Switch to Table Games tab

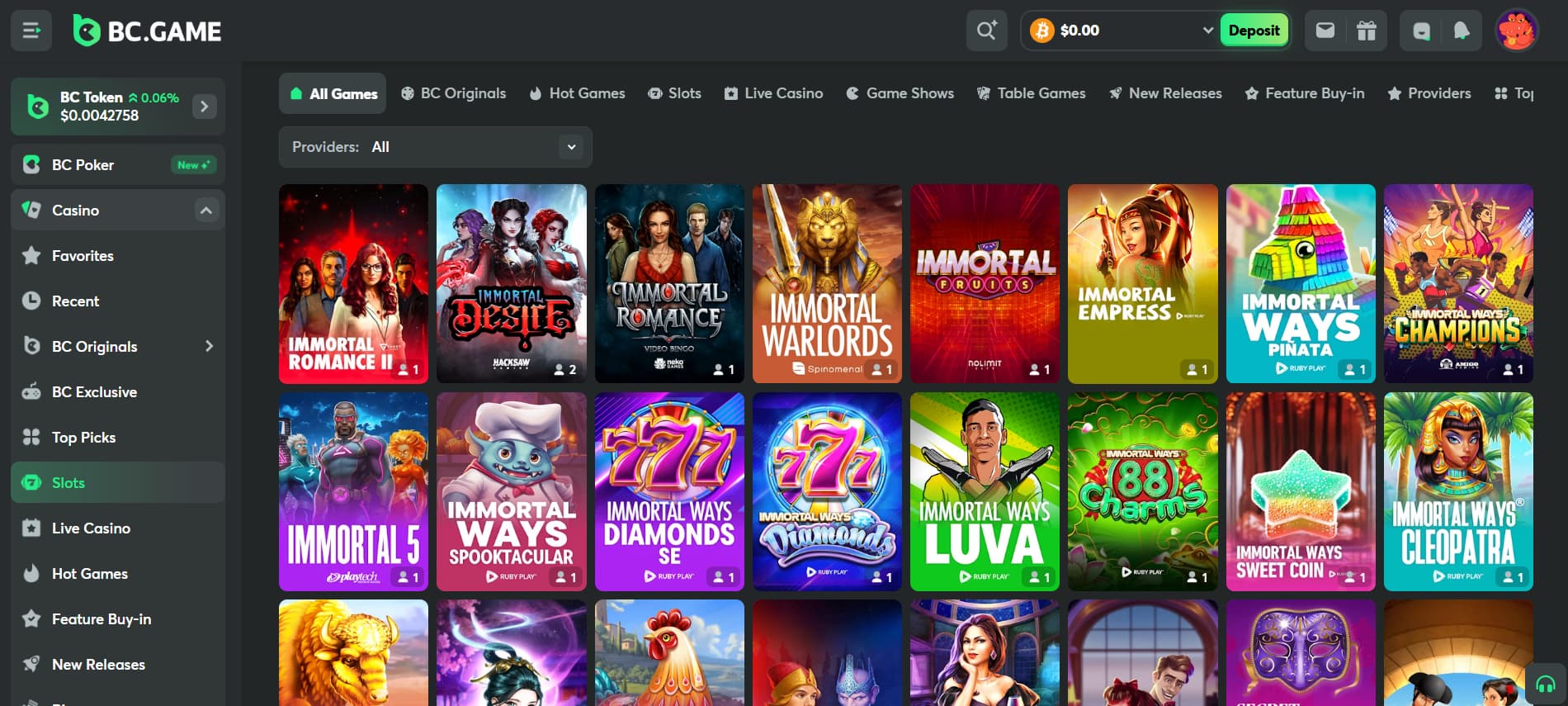[1031, 94]
